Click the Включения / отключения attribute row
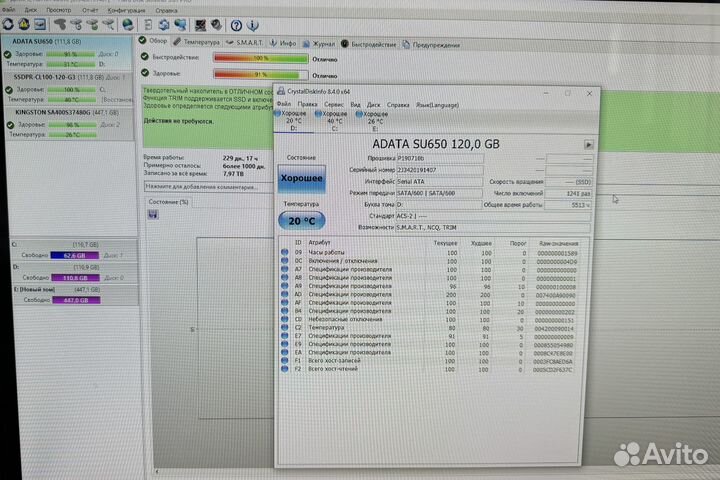Image resolution: width=720 pixels, height=480 pixels. [x=429, y=261]
